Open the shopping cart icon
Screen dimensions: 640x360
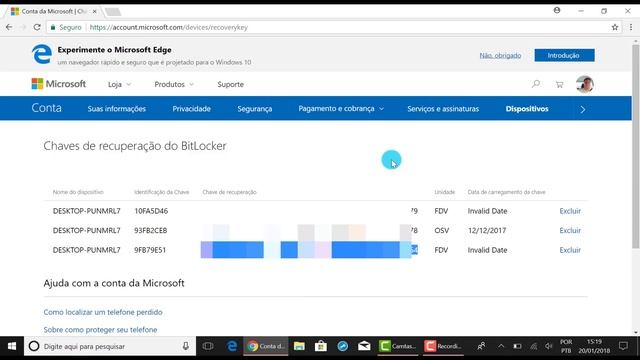coord(559,84)
